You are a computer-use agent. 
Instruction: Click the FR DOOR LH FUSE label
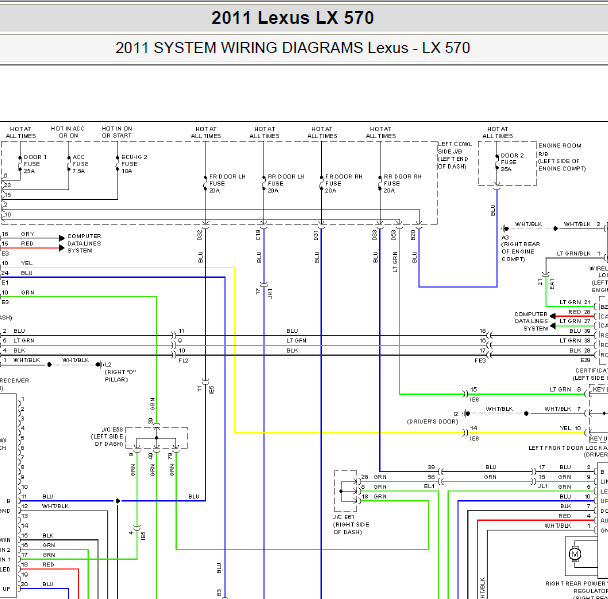click(x=227, y=183)
